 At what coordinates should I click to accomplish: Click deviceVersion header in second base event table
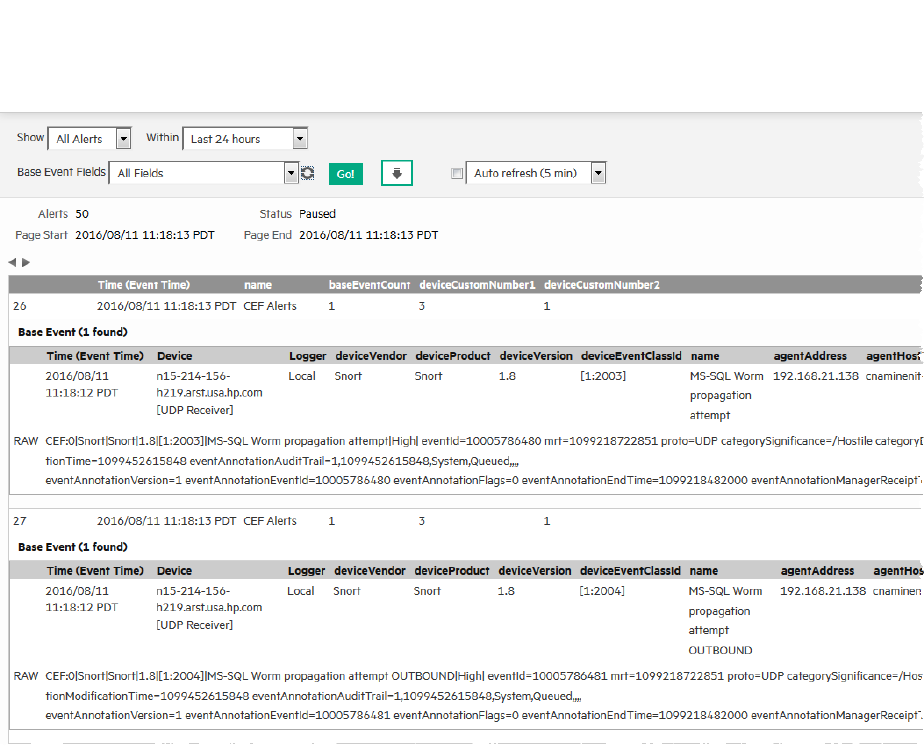(x=535, y=571)
